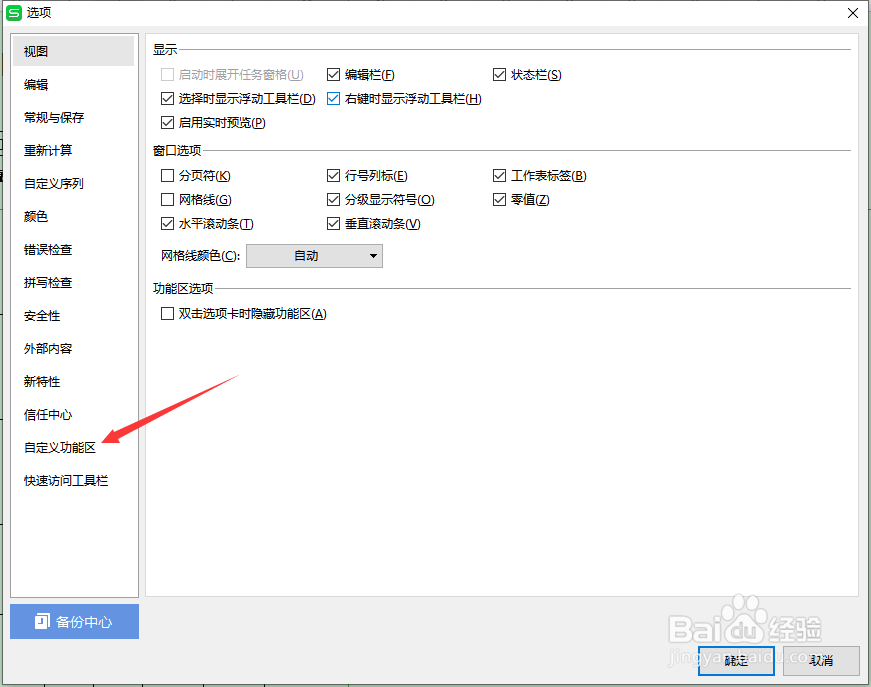871x687 pixels.
Task: Close the 选项 dialog window
Action: 853,13
